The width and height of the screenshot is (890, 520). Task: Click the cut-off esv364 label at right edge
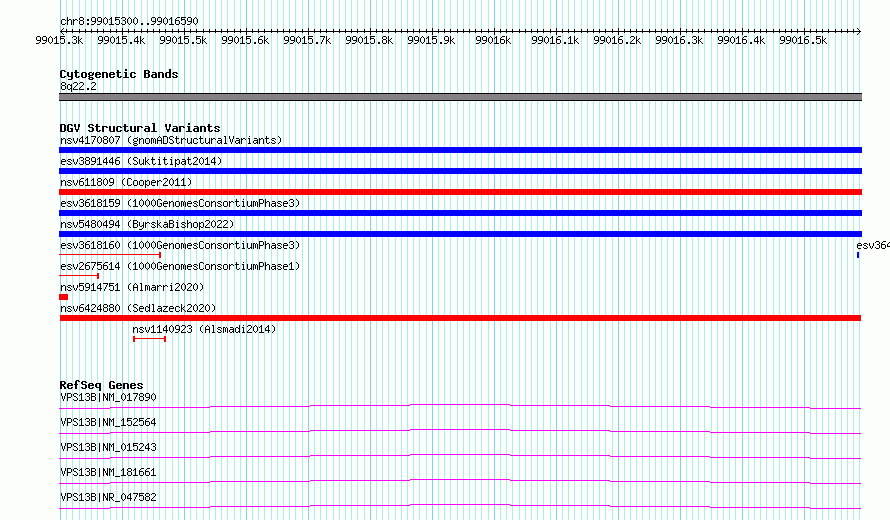coord(873,245)
